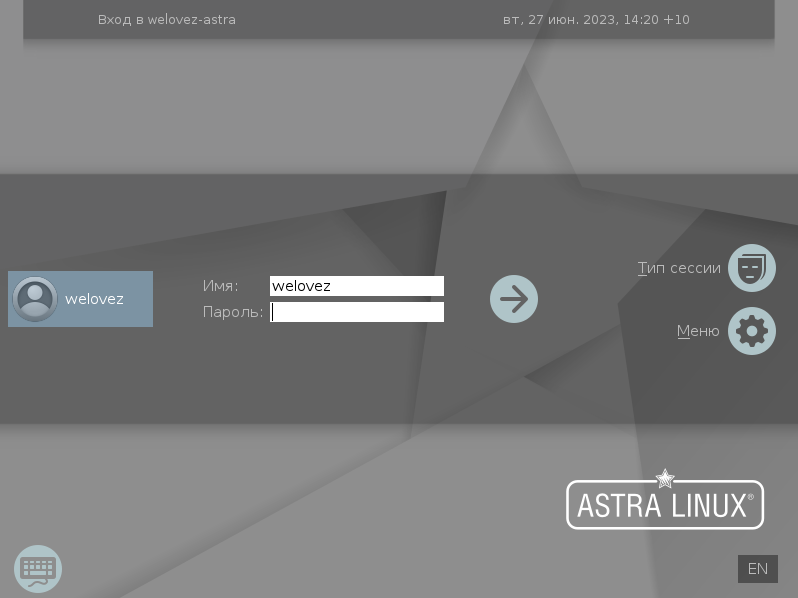Open the Меню gear icon
The height and width of the screenshot is (598, 798).
(x=752, y=331)
